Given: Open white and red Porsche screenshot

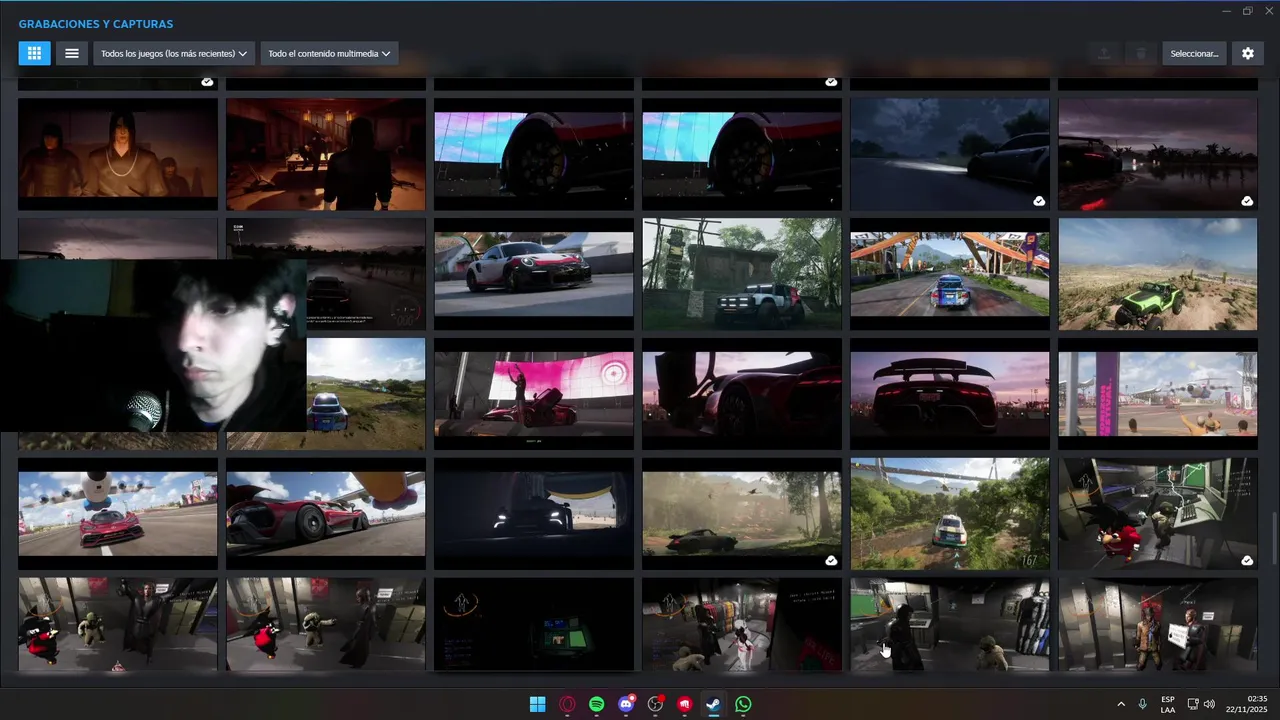Looking at the screenshot, I should pyautogui.click(x=534, y=274).
